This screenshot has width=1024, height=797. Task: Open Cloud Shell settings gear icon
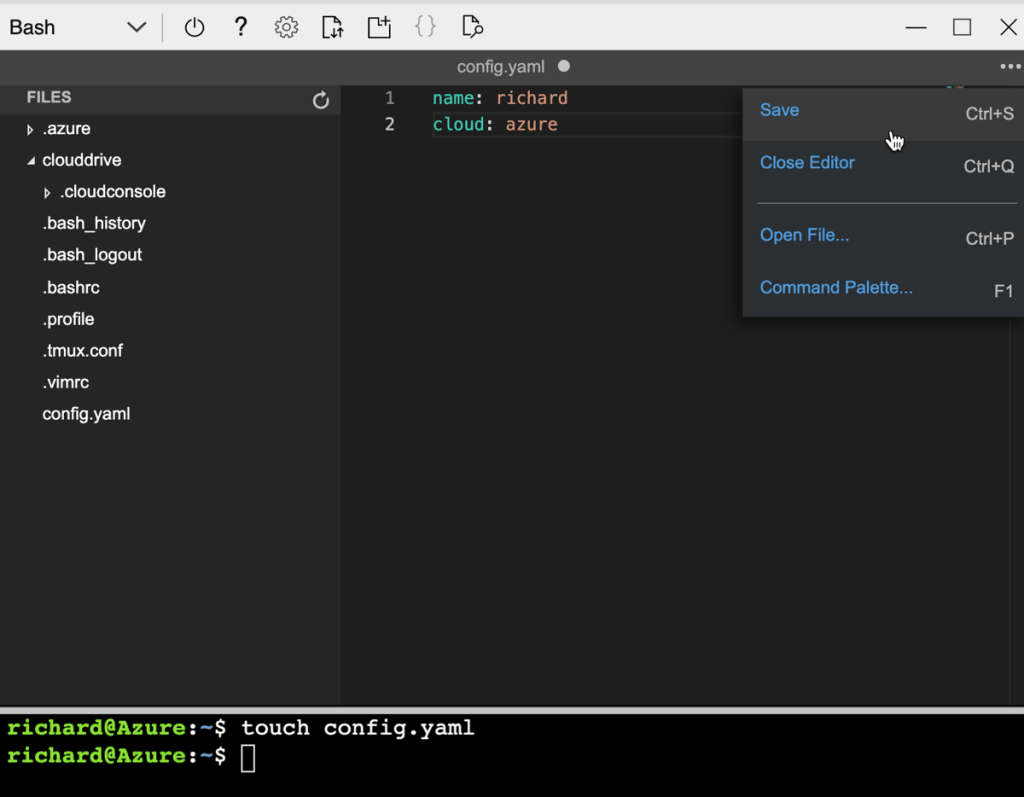286,28
